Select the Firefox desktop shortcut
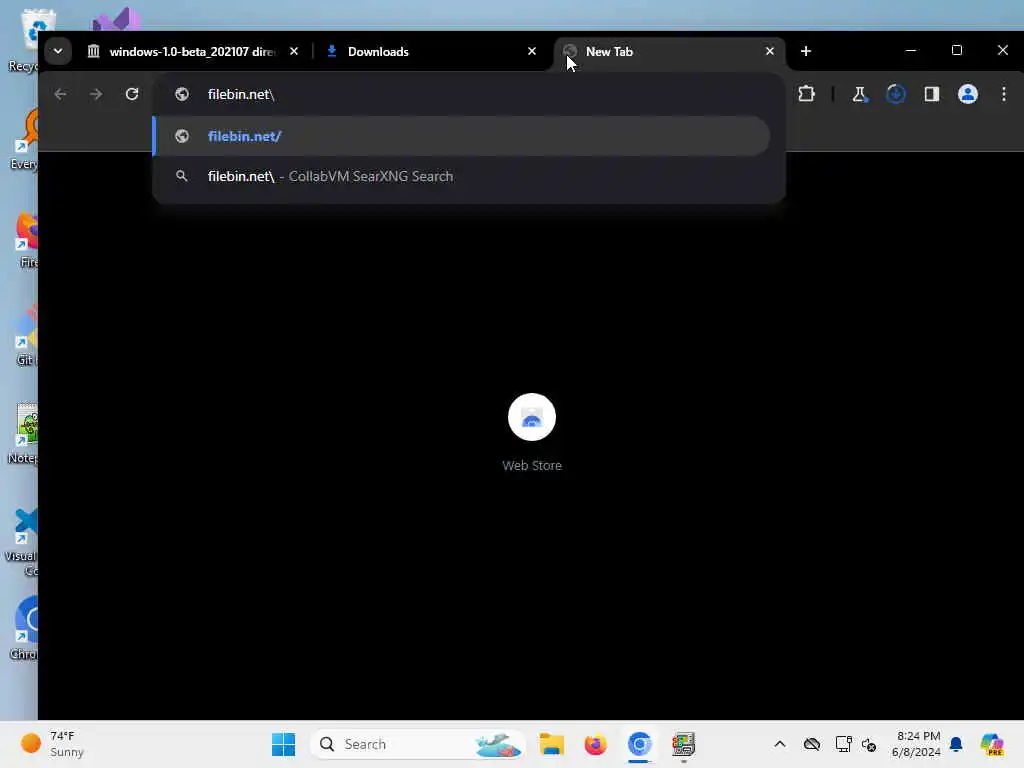The width and height of the screenshot is (1024, 768). [27, 240]
